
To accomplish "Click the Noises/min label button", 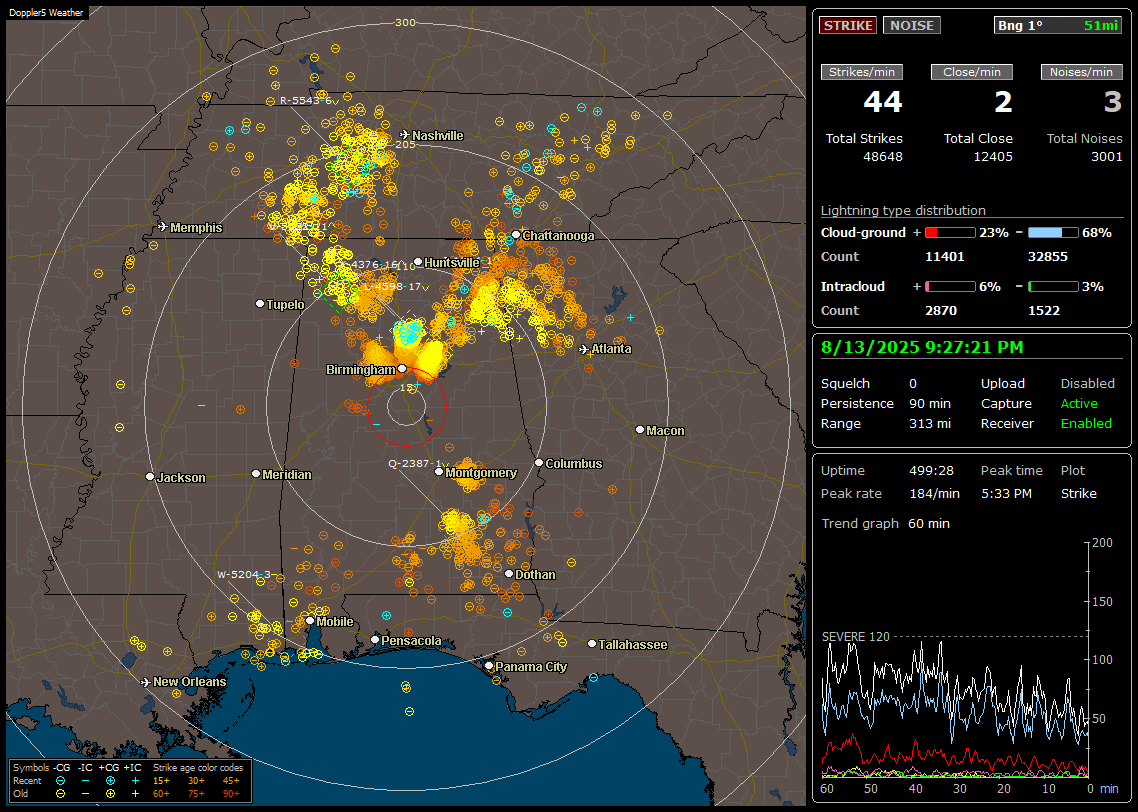I will click(1081, 72).
